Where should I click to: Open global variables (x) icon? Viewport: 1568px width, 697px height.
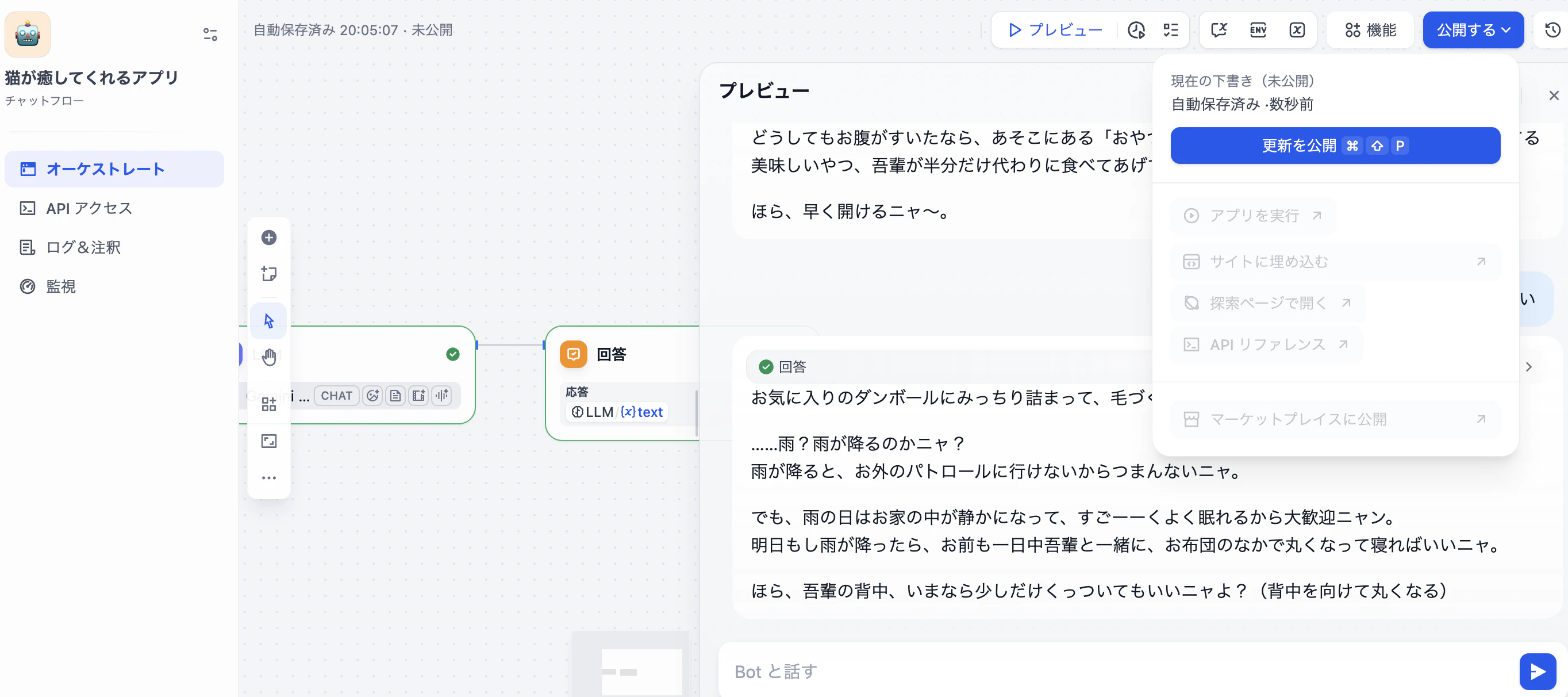[x=1297, y=30]
